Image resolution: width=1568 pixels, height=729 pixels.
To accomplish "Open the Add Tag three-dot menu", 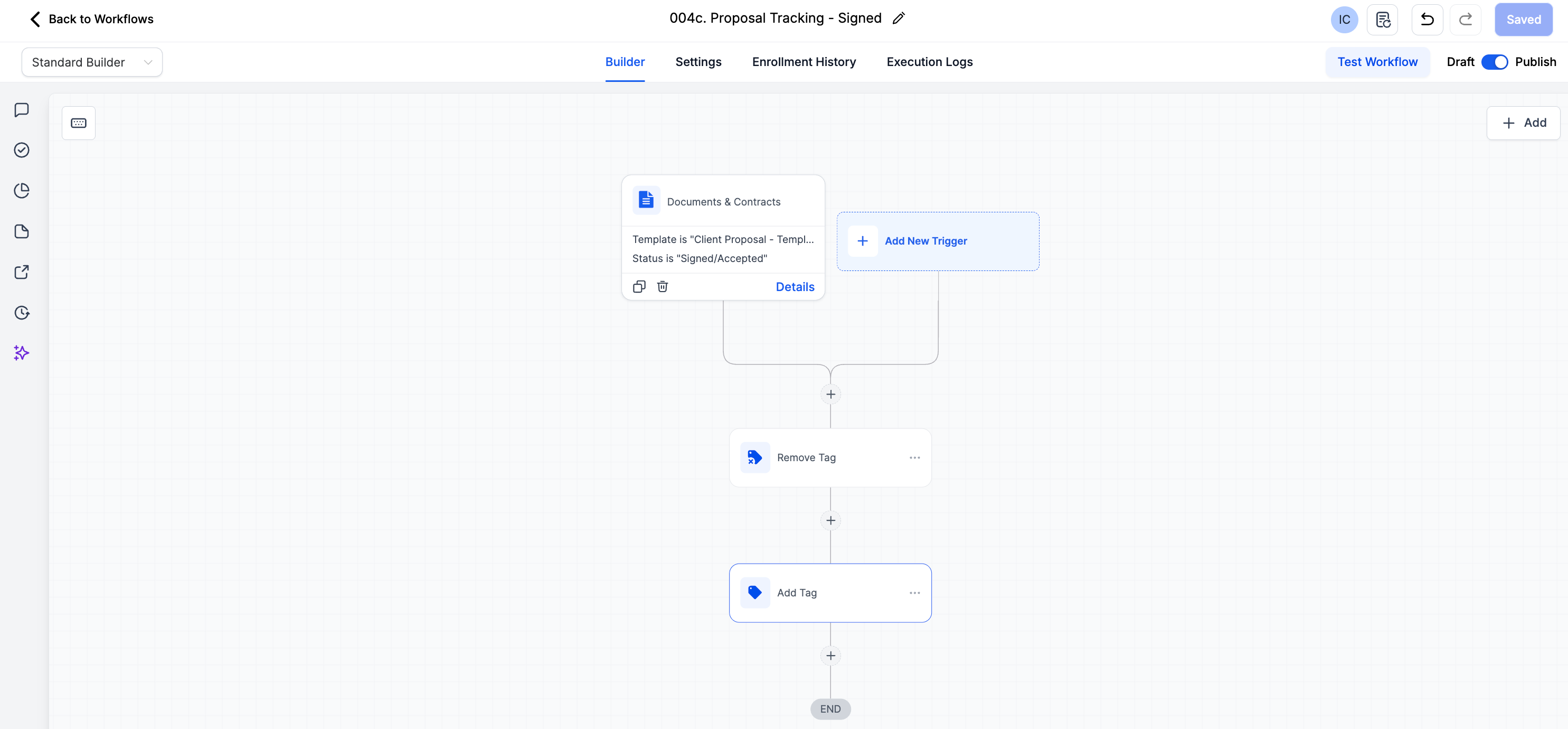I will point(914,593).
